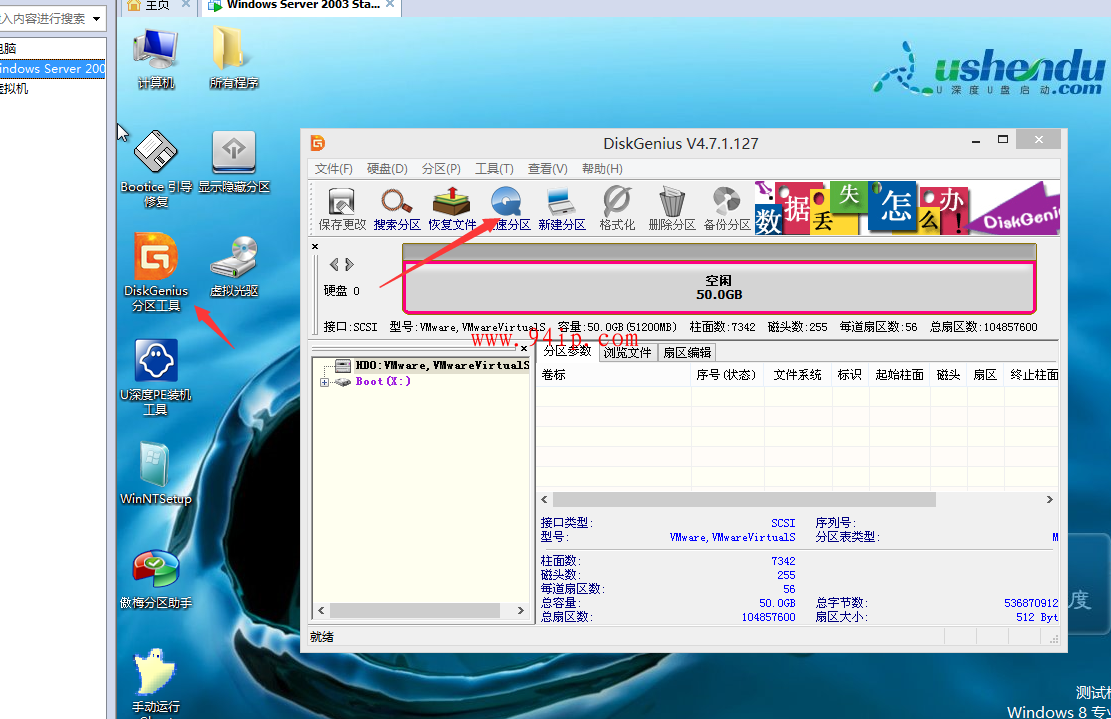The height and width of the screenshot is (719, 1111).
Task: Sort by 序号(状态) column header
Action: pyautogui.click(x=727, y=375)
